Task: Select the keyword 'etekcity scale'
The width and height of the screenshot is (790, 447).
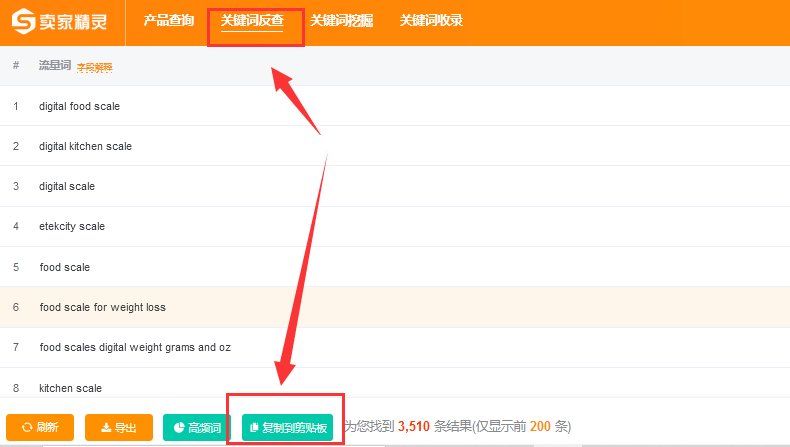Action: pos(72,226)
